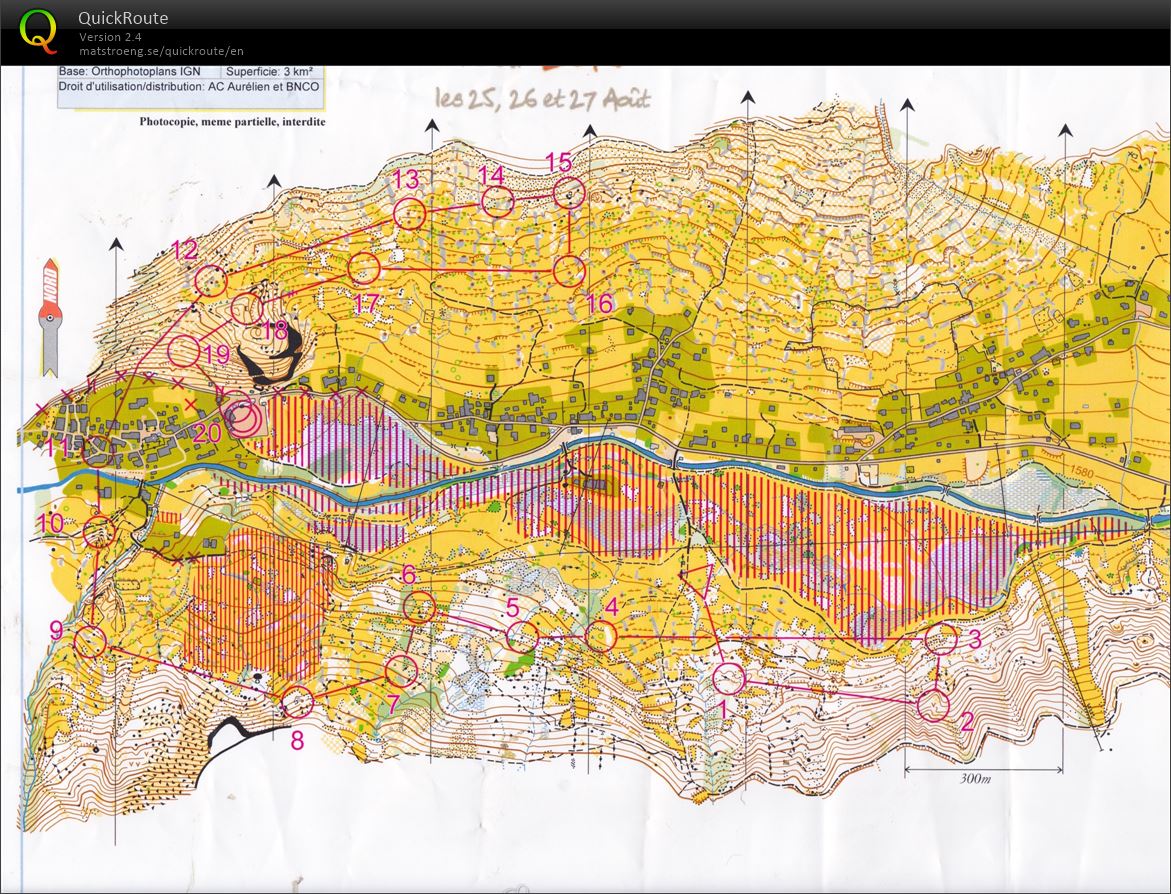Click control circle 16
This screenshot has width=1171, height=894.
569,270
